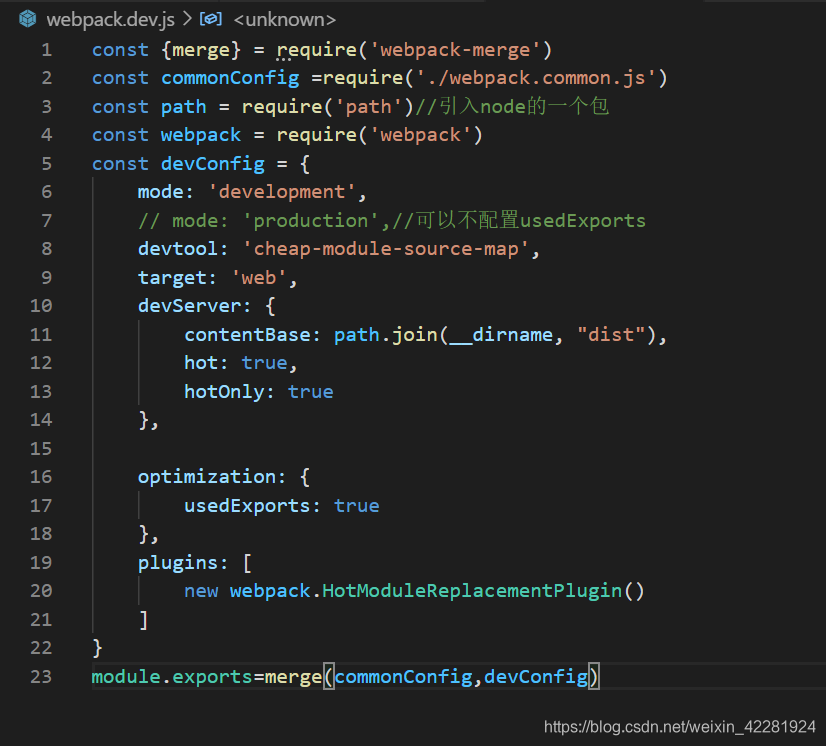826x746 pixels.
Task: Click the webpack file icon in breadcrumb
Action: [27, 19]
